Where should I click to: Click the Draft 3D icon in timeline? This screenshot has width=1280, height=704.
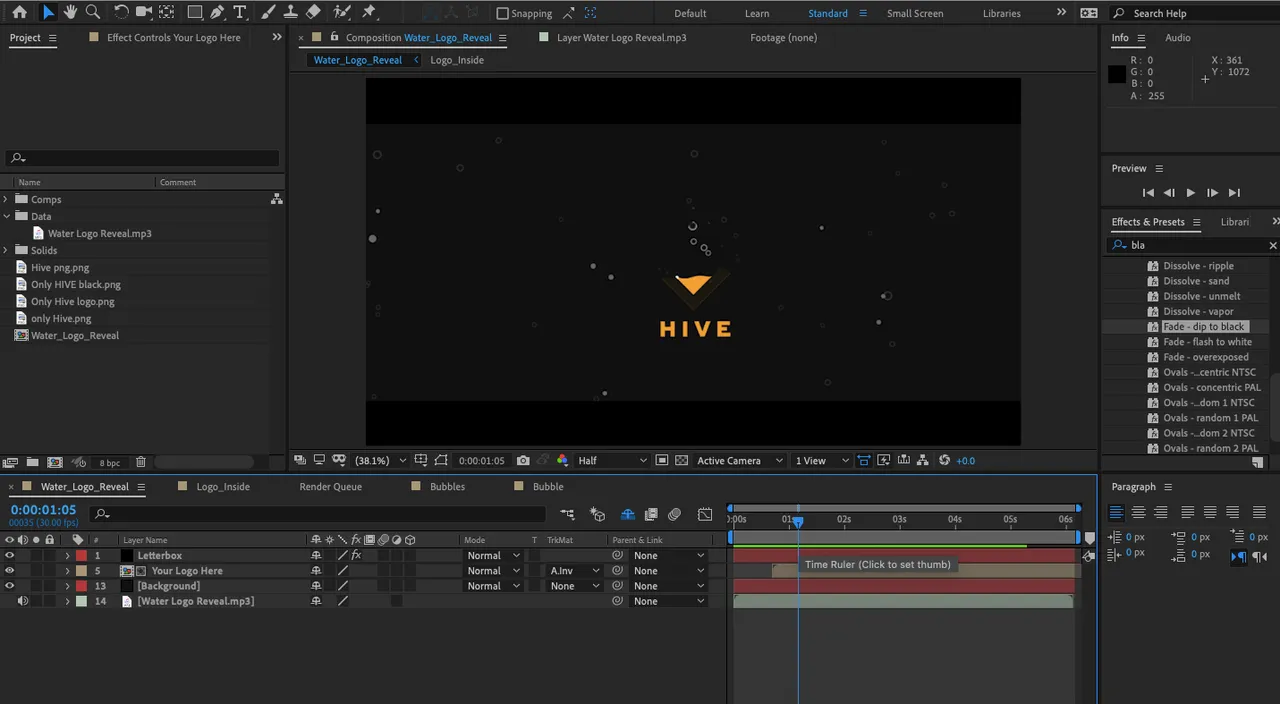pyautogui.click(x=597, y=514)
